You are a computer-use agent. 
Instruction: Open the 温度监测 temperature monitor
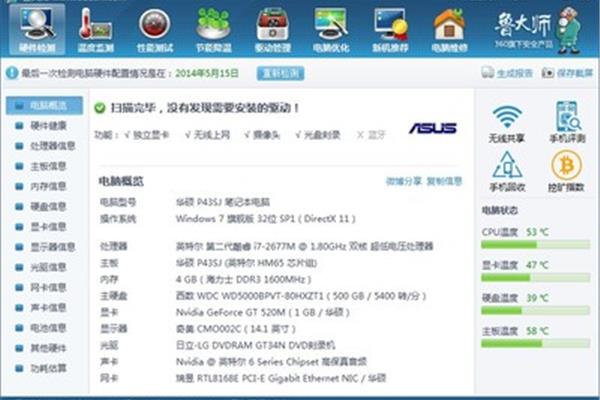[x=96, y=30]
